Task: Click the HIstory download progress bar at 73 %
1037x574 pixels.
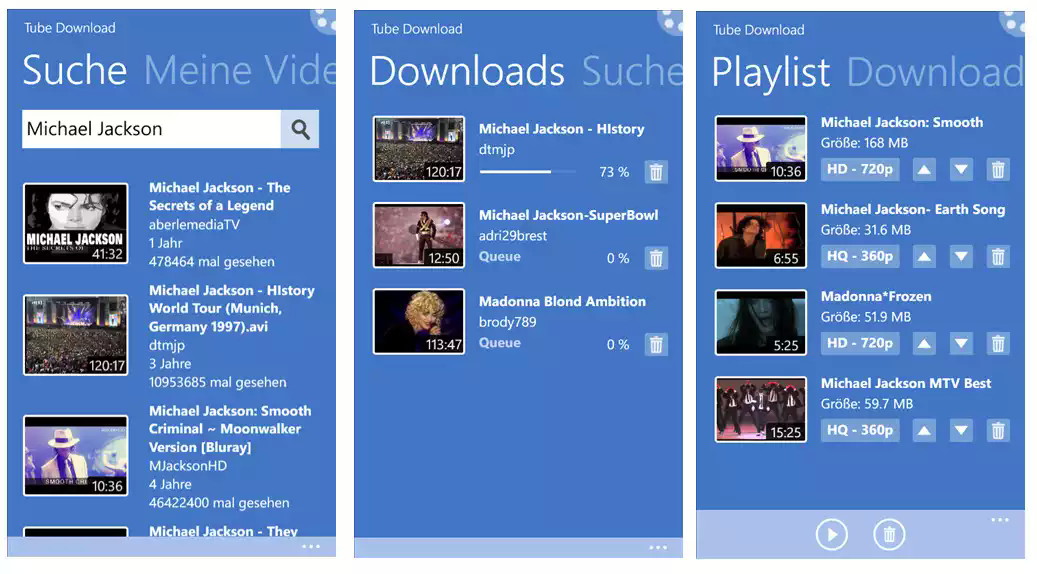Action: point(528,172)
